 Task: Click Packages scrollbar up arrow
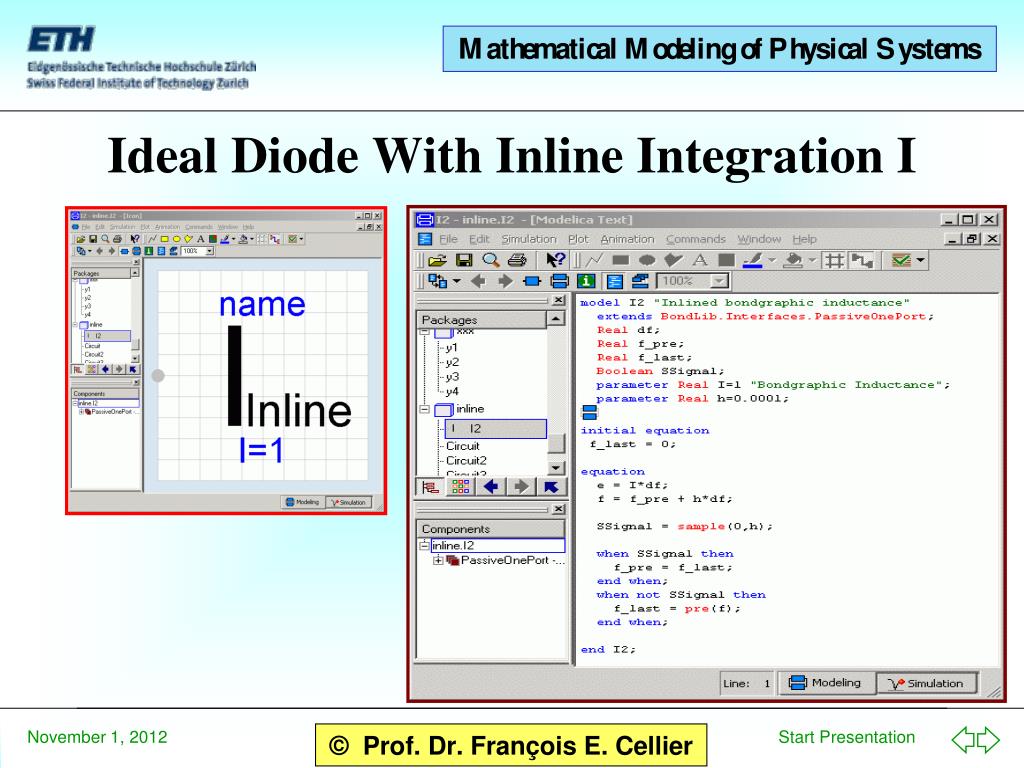pos(556,319)
